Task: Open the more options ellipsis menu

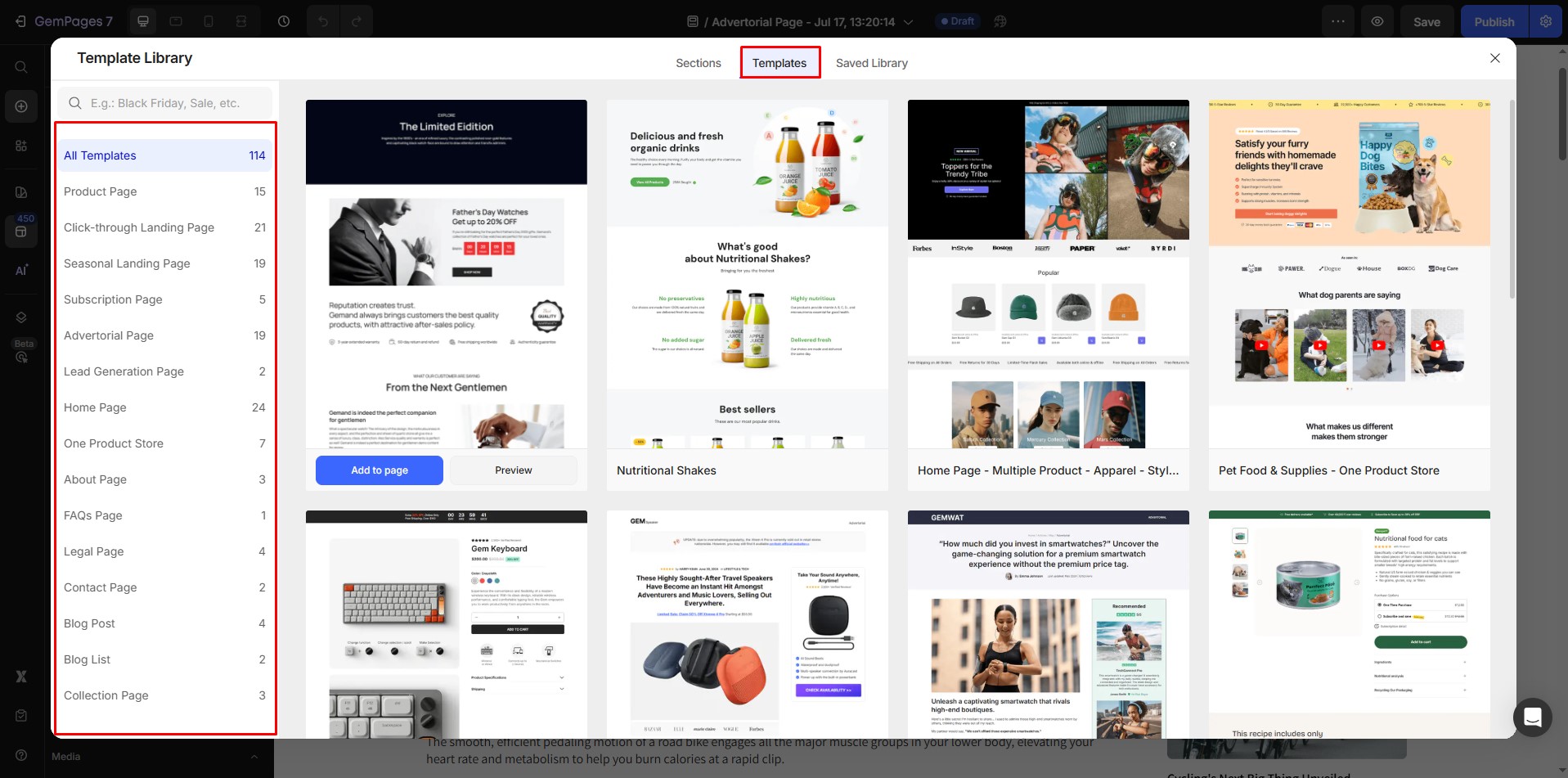Action: click(x=1337, y=21)
